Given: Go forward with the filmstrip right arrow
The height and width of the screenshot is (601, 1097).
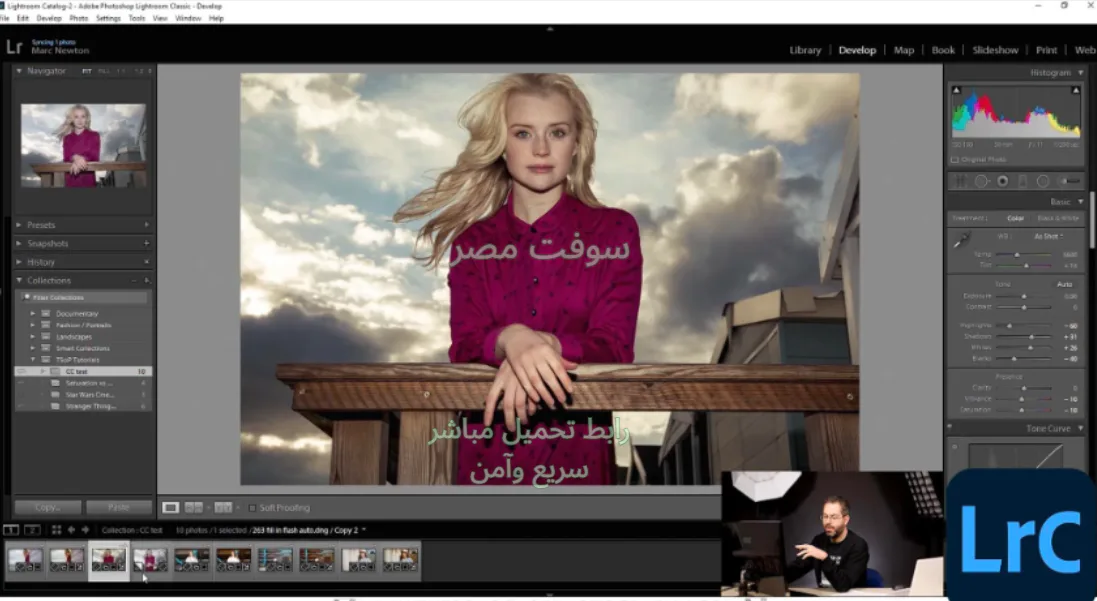Looking at the screenshot, I should [x=85, y=530].
